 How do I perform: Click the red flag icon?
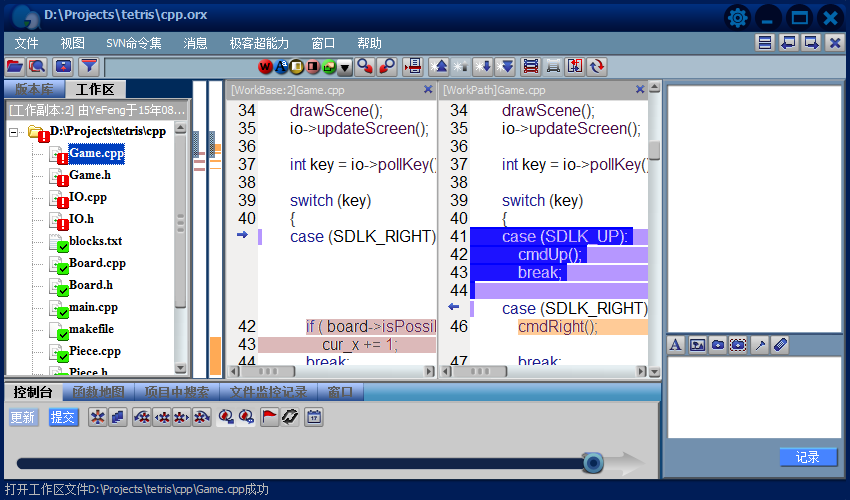point(269,417)
